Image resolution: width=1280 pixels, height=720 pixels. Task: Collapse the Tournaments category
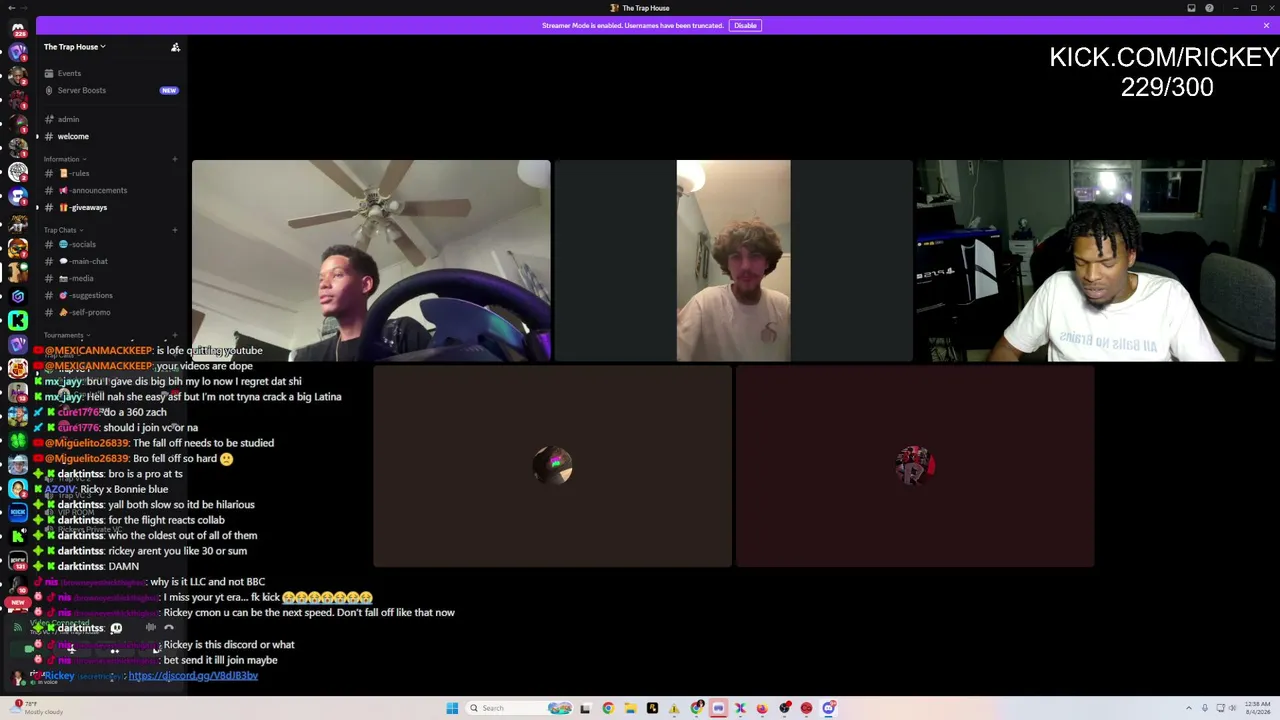click(x=66, y=335)
